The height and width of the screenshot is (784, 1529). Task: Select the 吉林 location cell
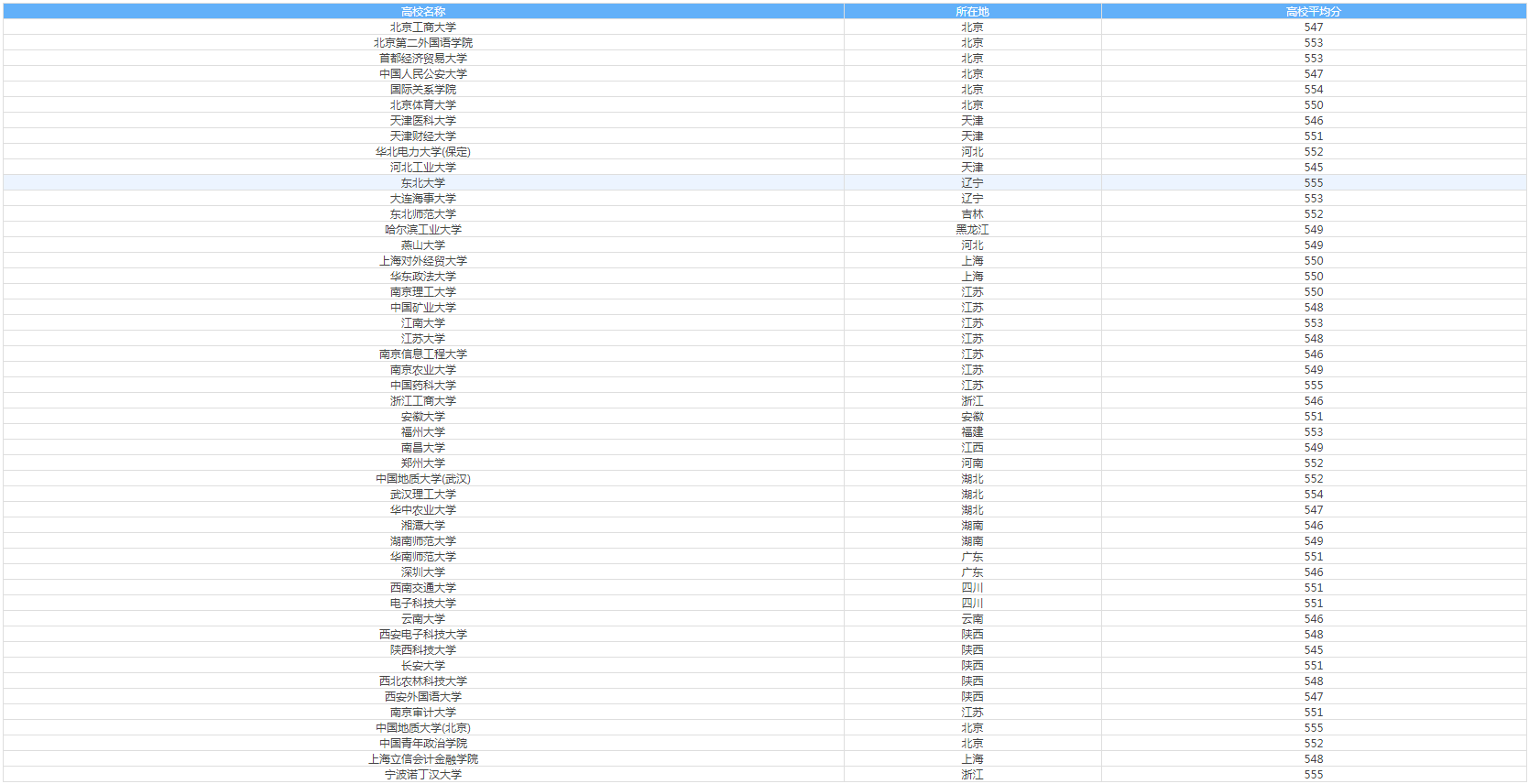(972, 214)
